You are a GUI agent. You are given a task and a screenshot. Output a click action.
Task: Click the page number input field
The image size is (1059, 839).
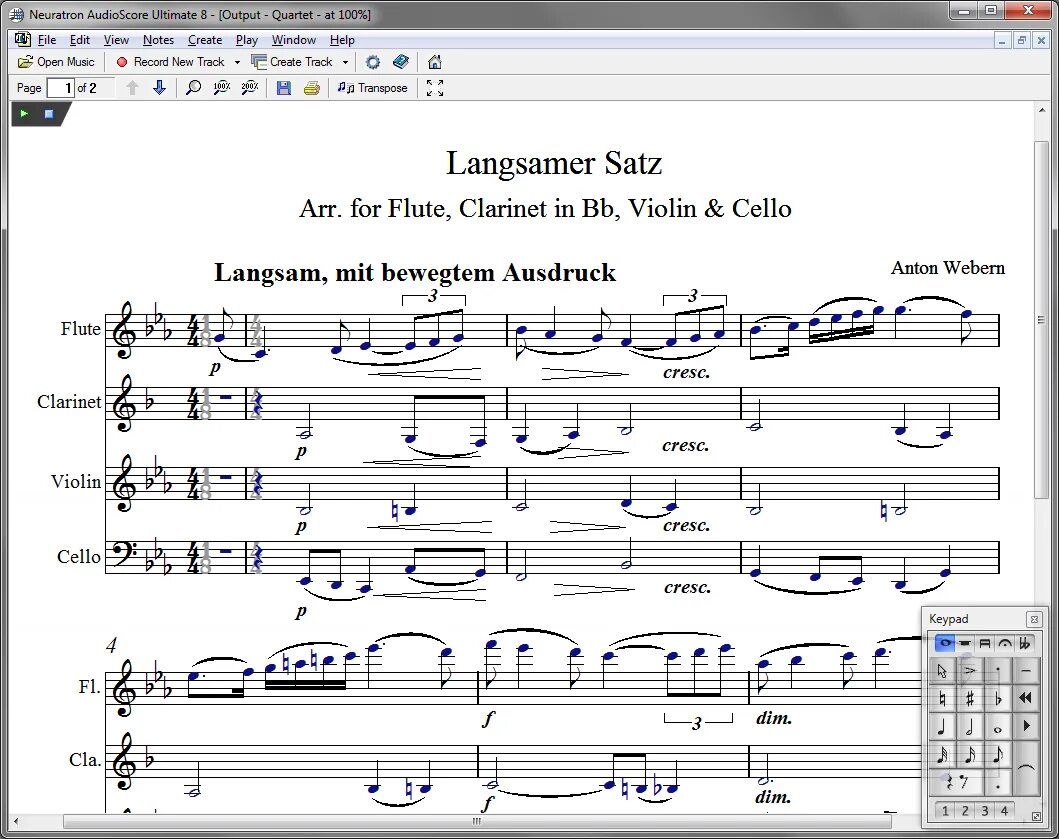[60, 88]
